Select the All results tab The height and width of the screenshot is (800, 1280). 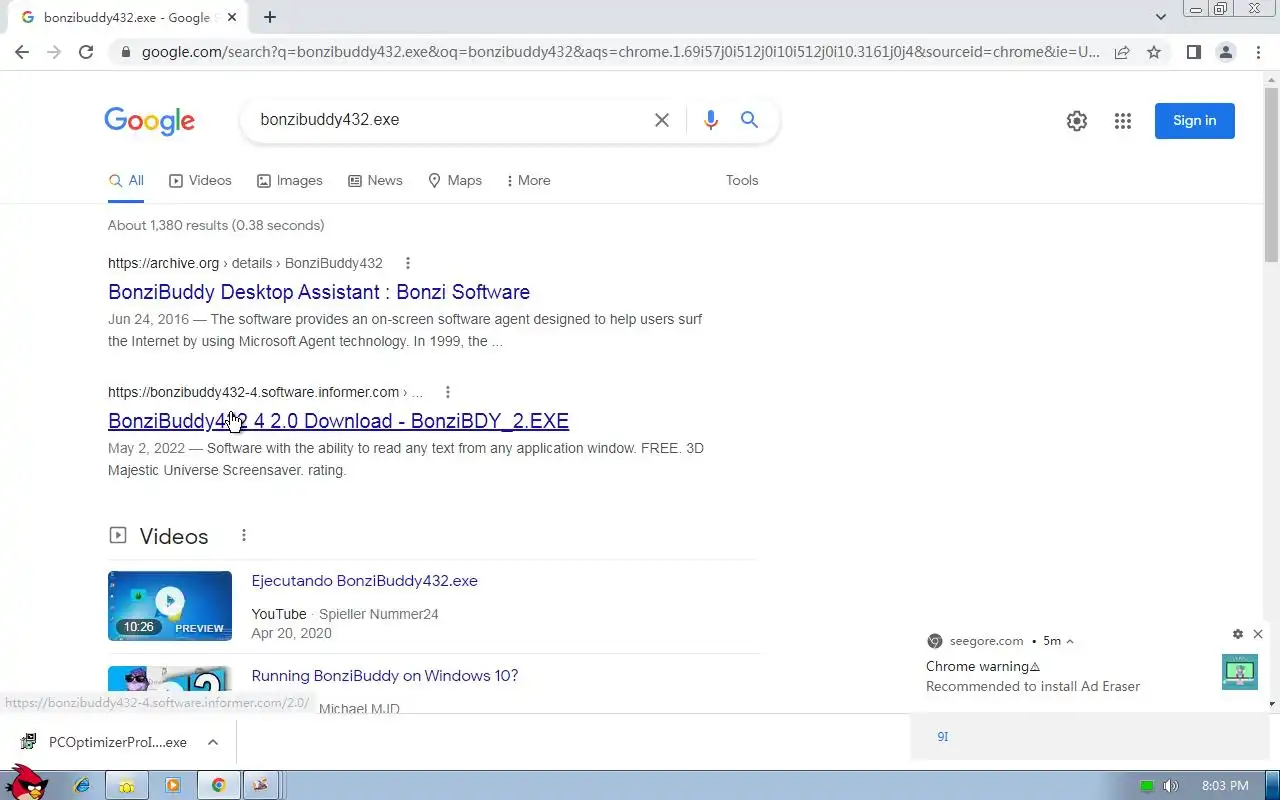[x=126, y=180]
